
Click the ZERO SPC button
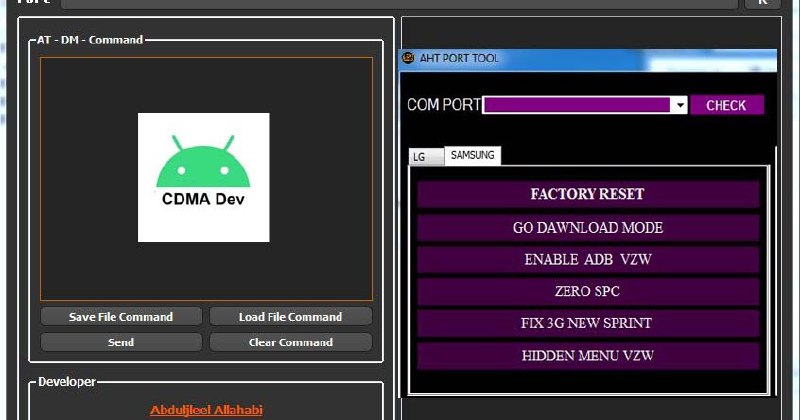(588, 291)
